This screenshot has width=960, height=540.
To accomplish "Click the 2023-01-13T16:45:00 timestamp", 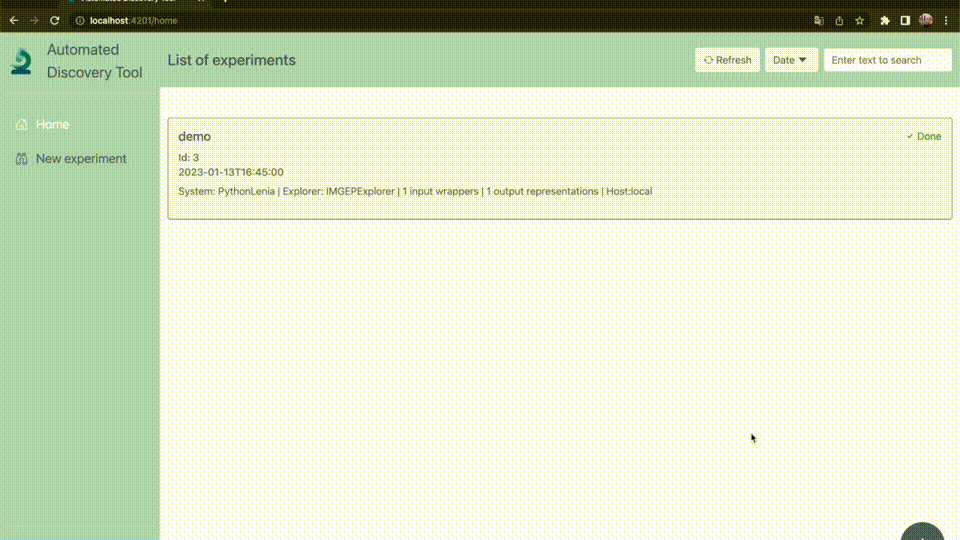I will (231, 172).
